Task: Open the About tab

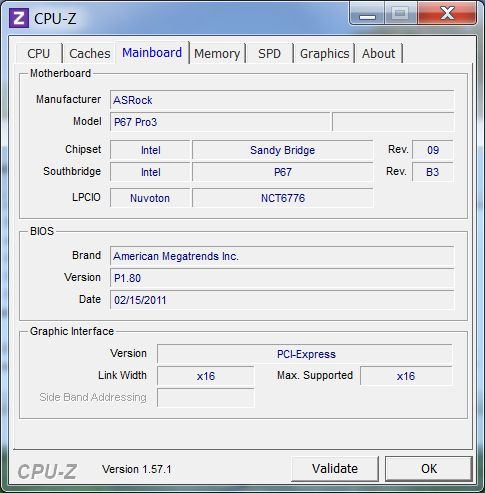Action: coord(378,53)
